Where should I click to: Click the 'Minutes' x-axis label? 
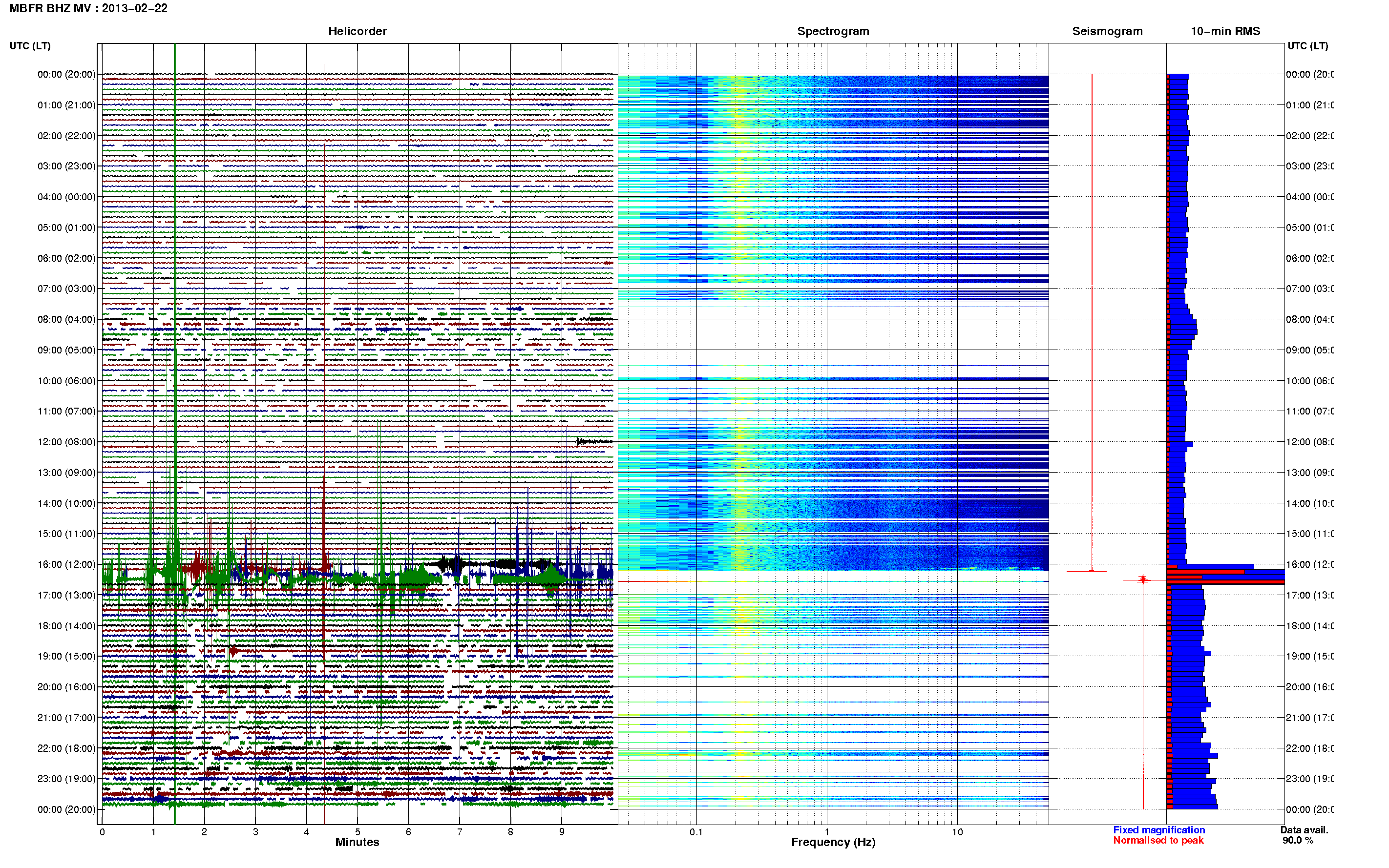(x=357, y=842)
